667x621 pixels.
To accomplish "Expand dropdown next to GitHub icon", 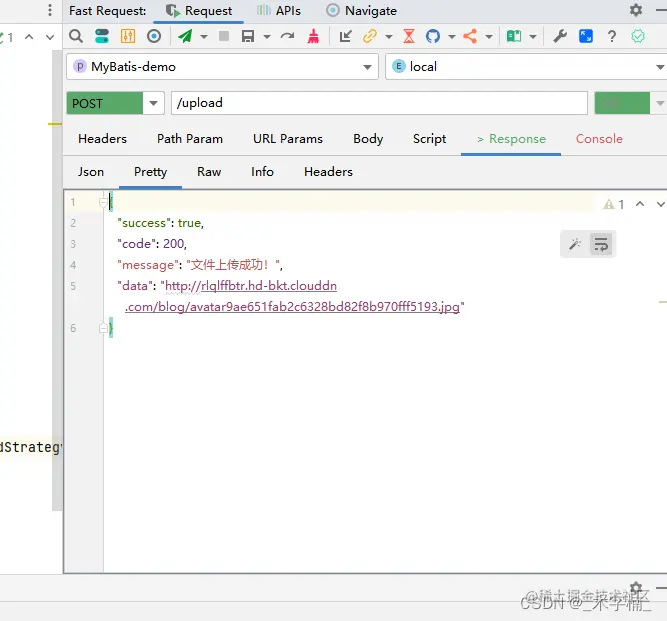I will coord(452,37).
